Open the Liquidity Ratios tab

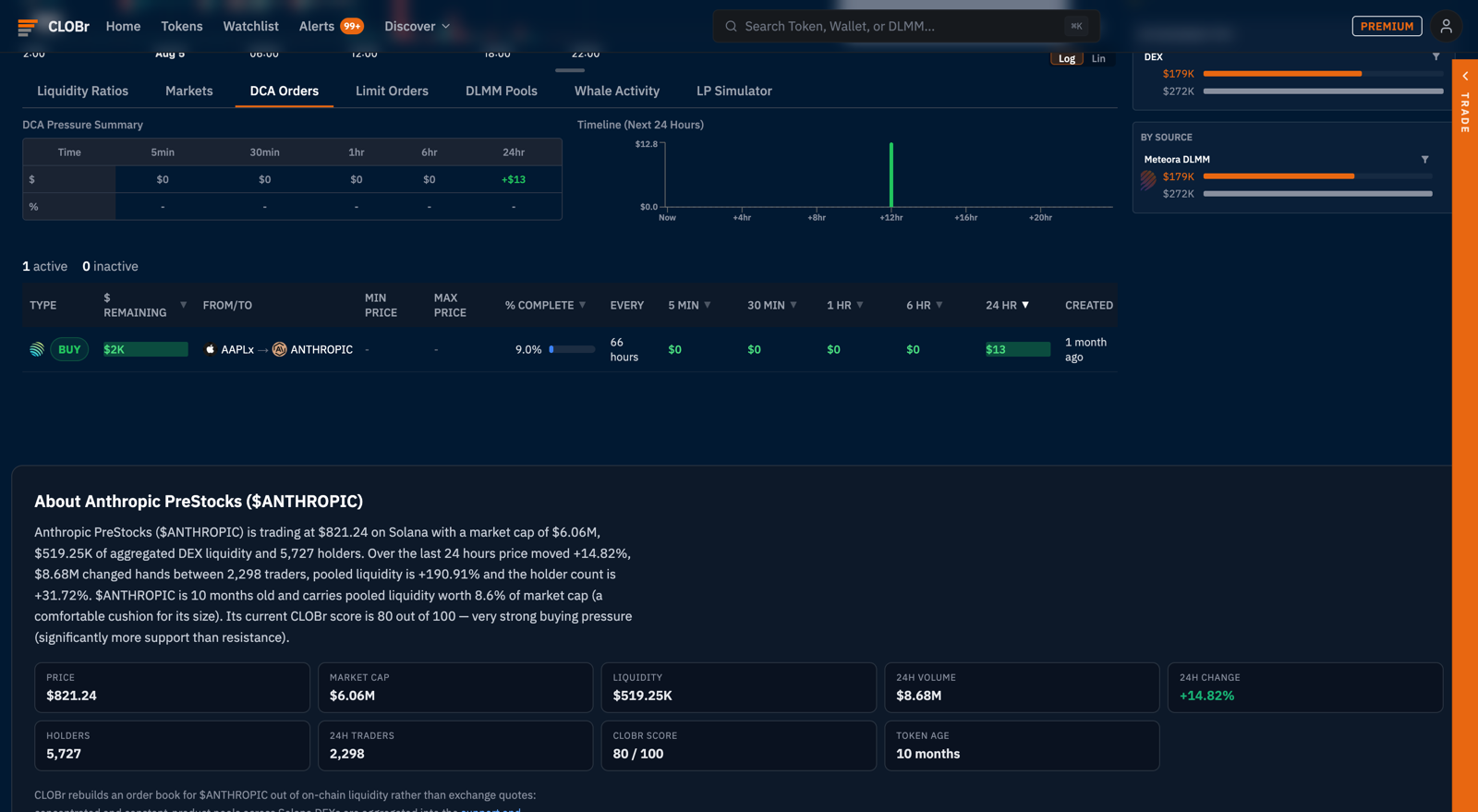tap(82, 91)
